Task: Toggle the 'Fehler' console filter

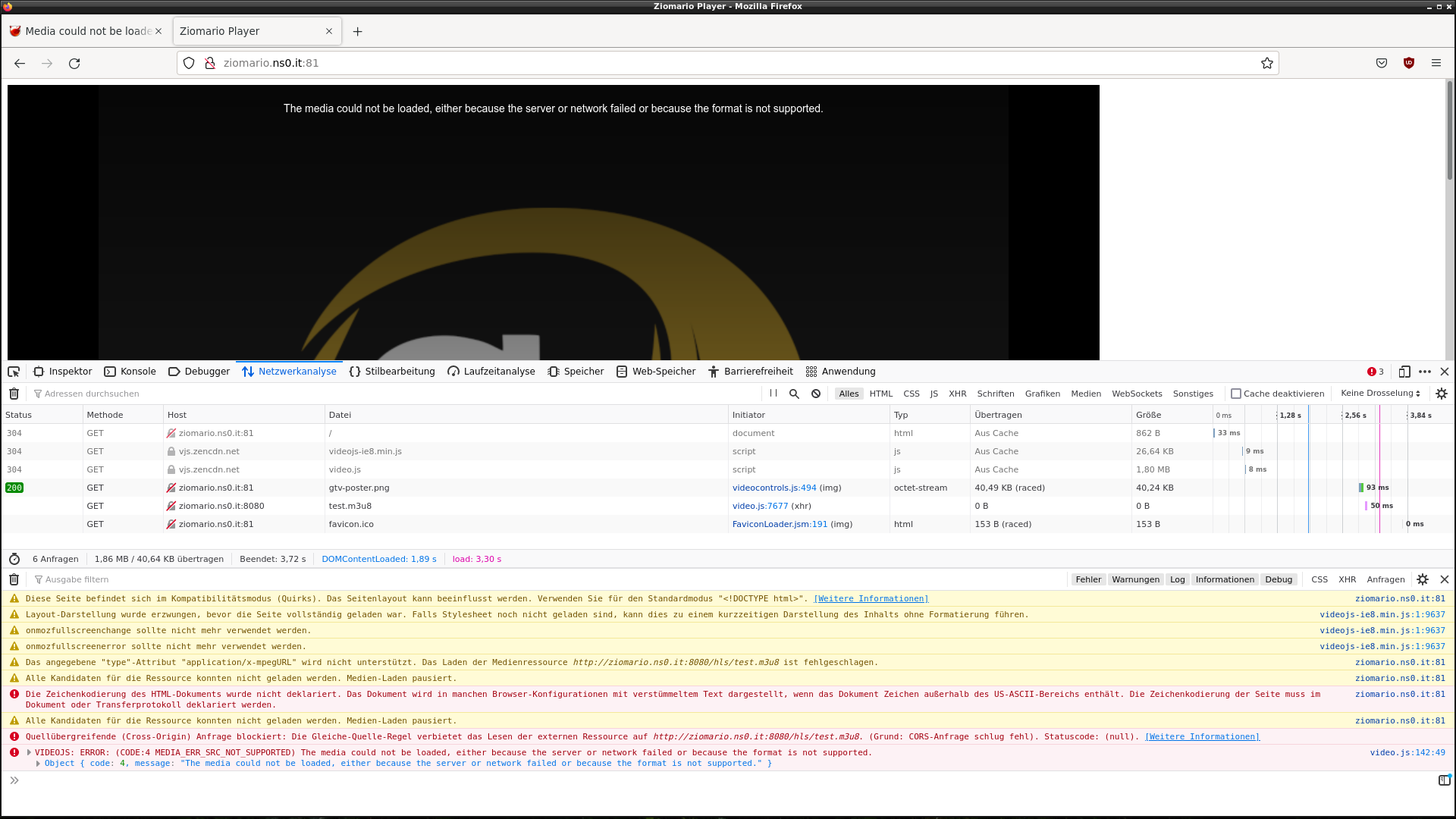Action: pos(1088,579)
